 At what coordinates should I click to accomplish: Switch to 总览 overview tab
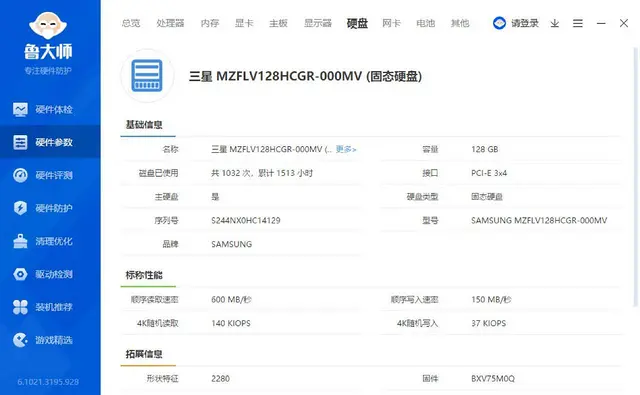131,23
